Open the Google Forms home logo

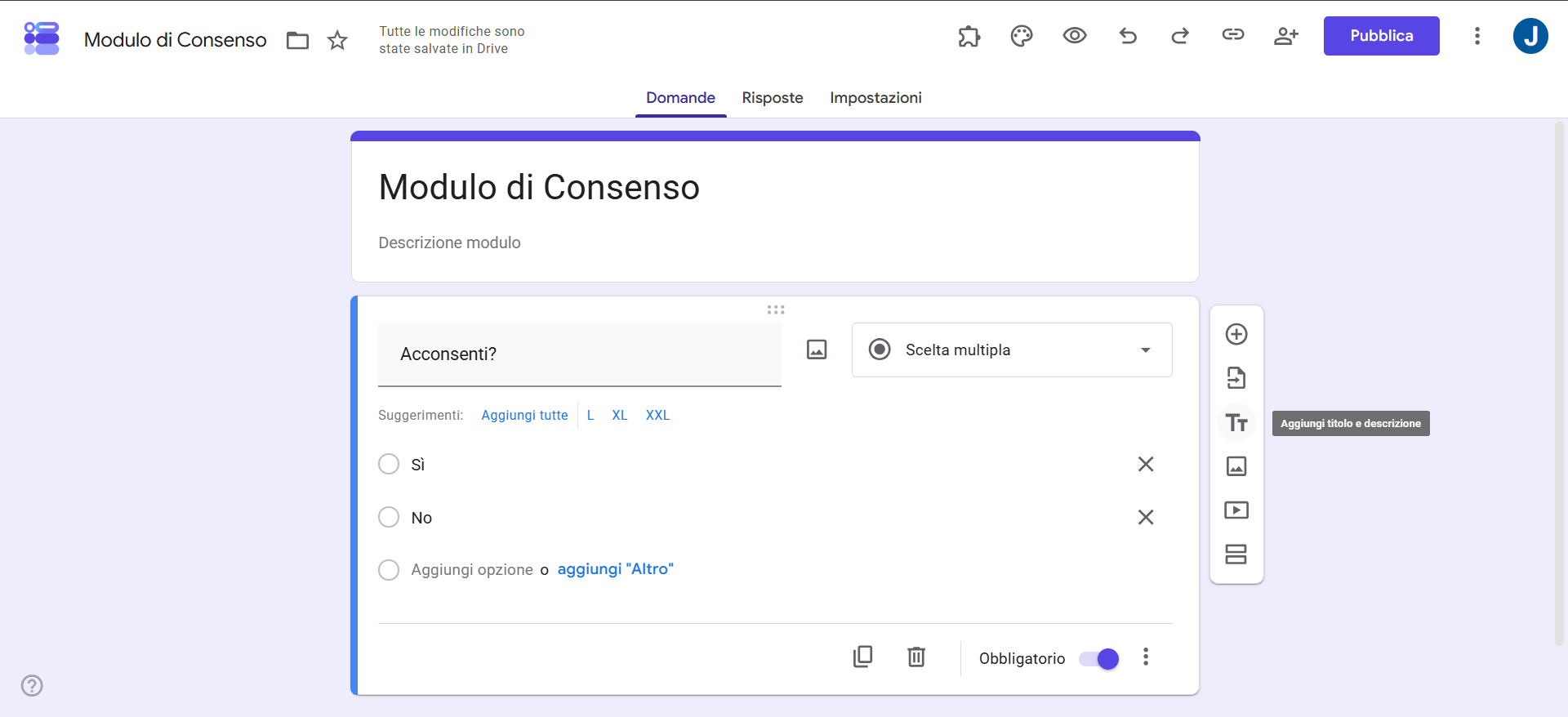coord(42,38)
